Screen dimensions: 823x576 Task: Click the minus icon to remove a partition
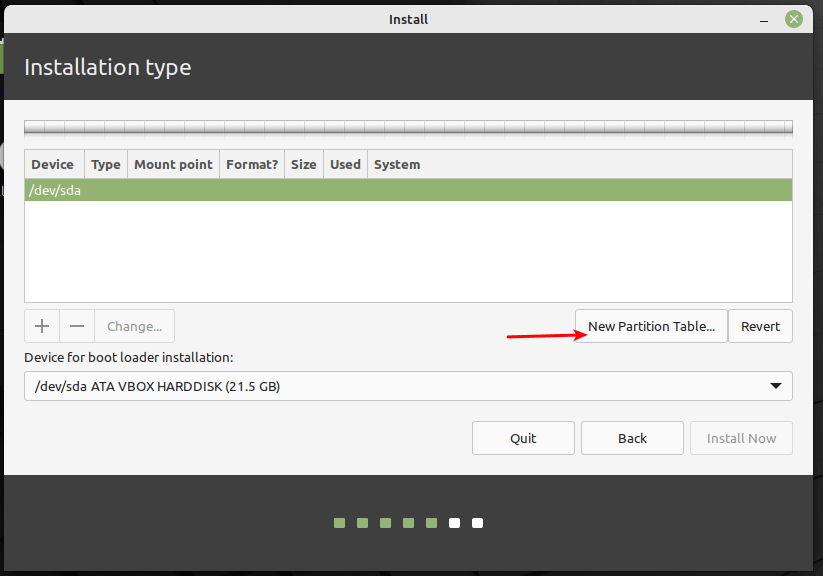[77, 326]
